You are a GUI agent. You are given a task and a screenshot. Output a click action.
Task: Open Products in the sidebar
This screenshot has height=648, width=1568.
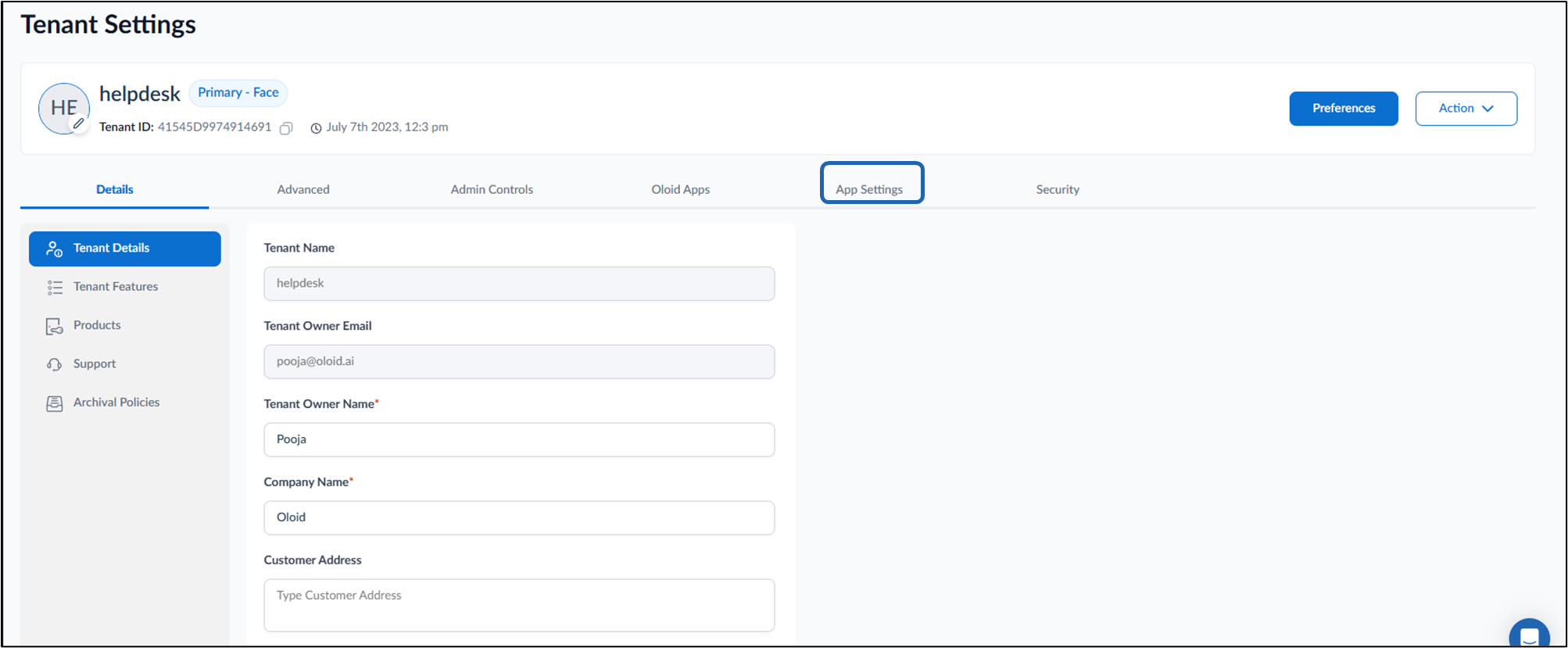(x=125, y=325)
